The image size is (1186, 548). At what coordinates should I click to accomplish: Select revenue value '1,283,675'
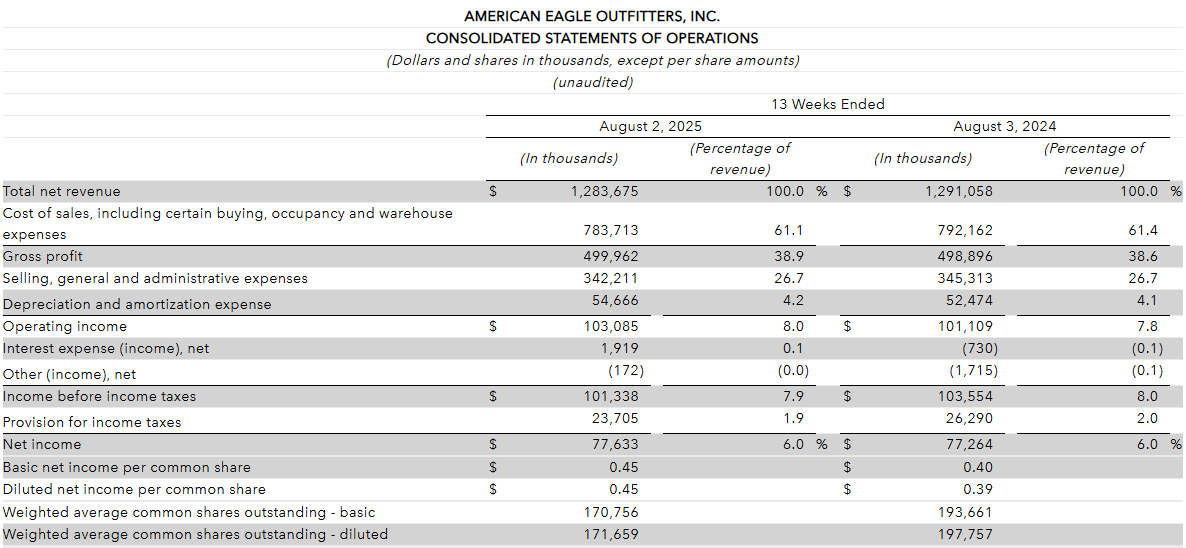pos(604,191)
